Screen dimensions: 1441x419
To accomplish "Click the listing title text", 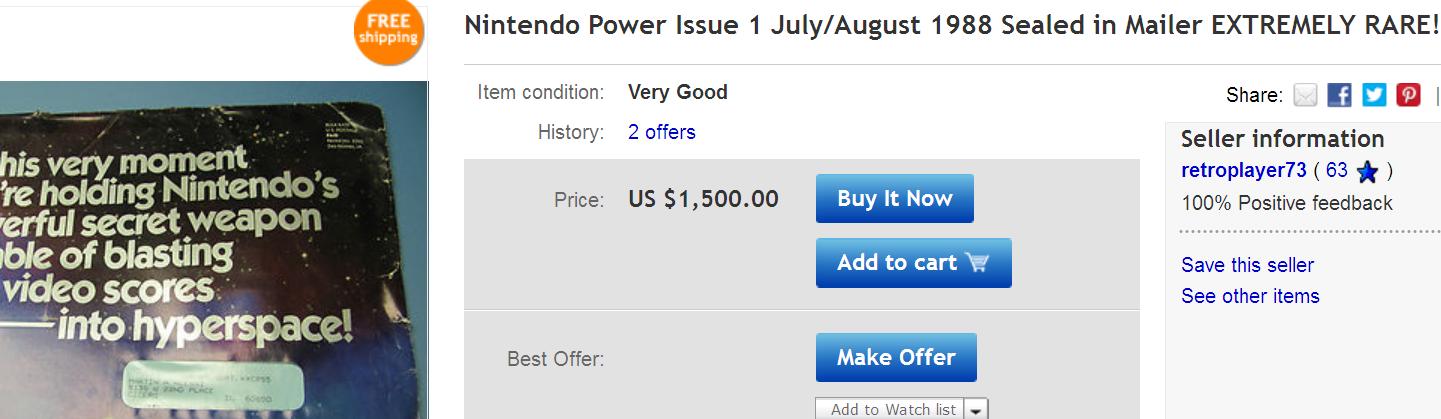I will click(x=951, y=26).
